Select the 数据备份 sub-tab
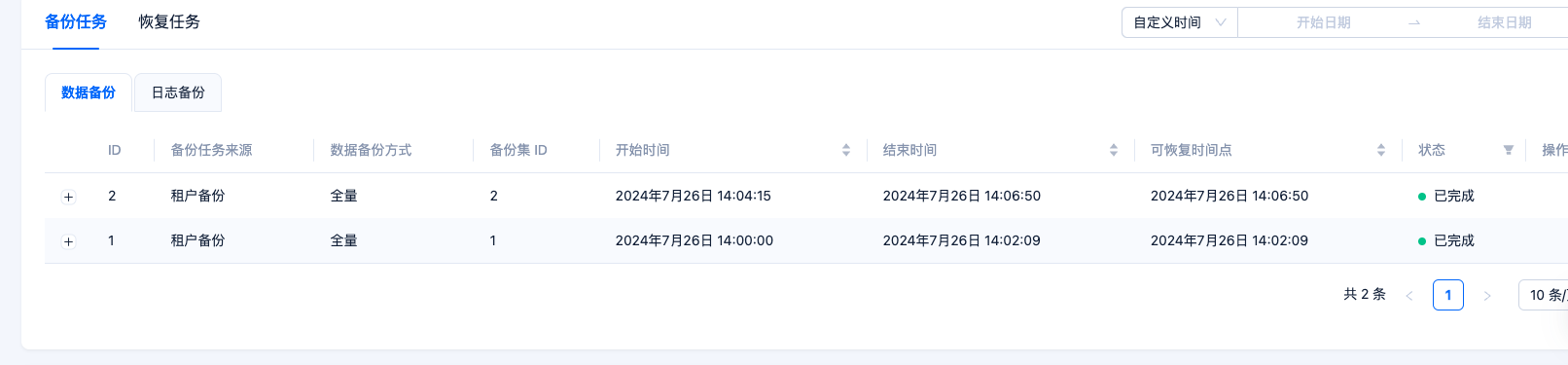Screen dimensions: 1568x365 point(89,92)
